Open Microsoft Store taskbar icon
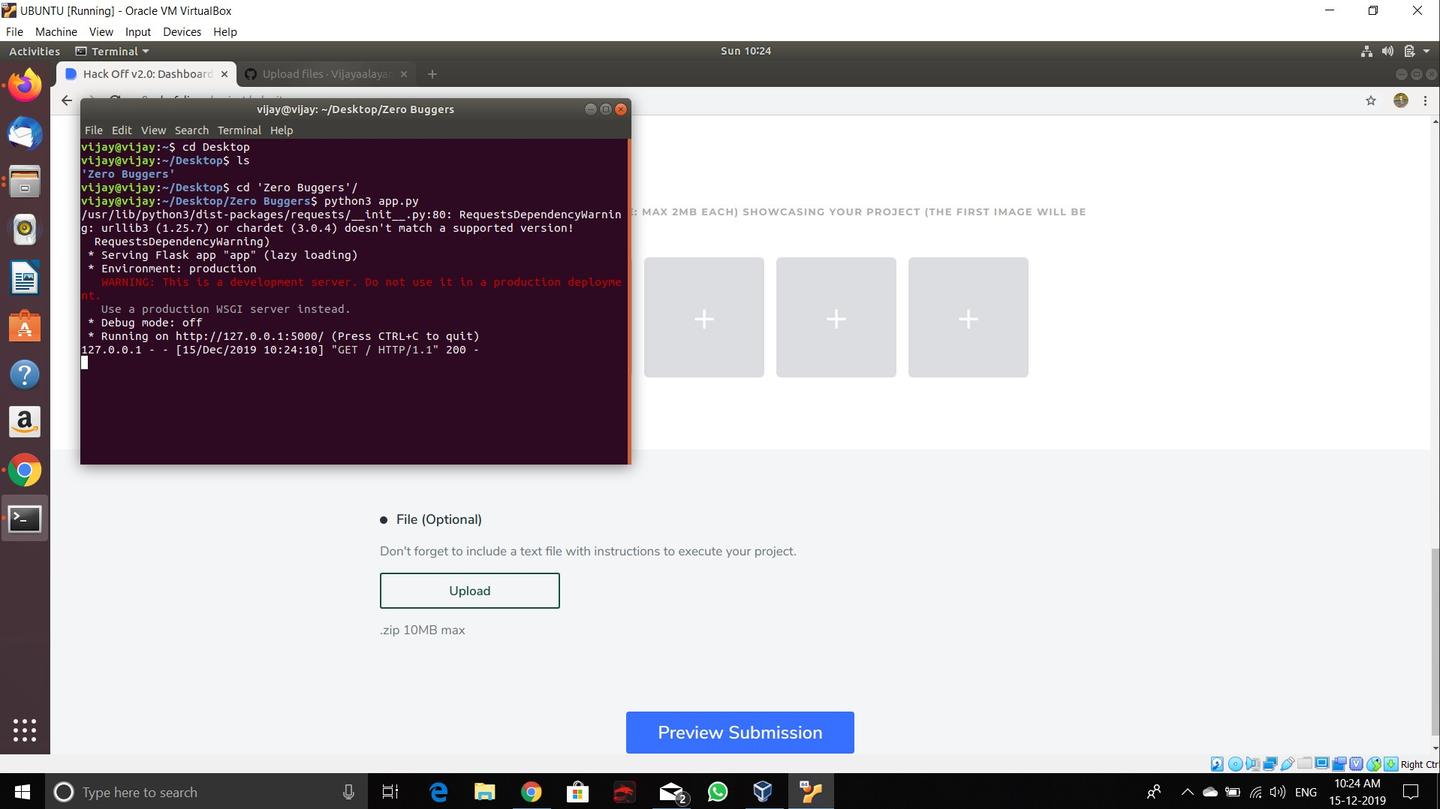 [x=578, y=791]
